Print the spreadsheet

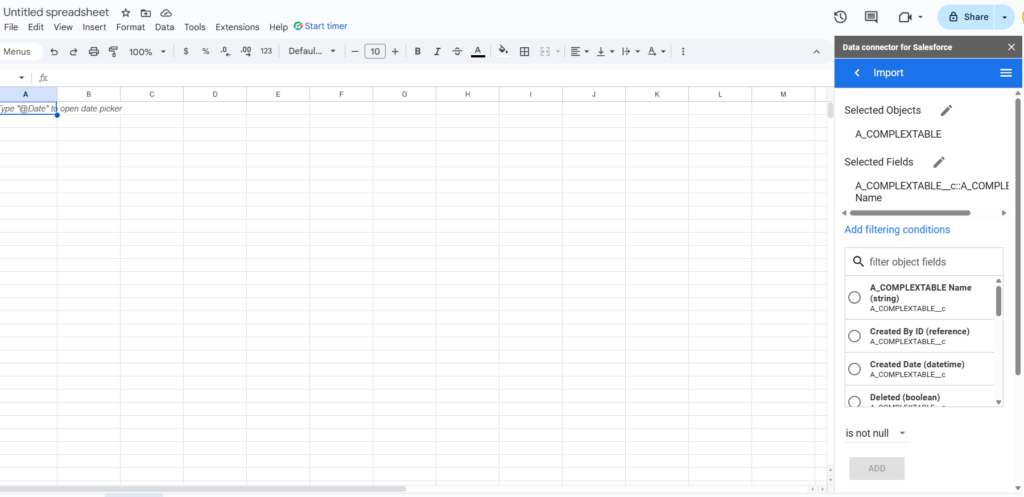(x=93, y=52)
